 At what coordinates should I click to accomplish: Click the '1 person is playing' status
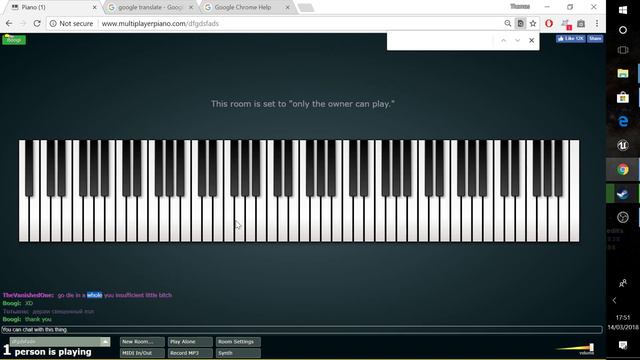pos(47,351)
